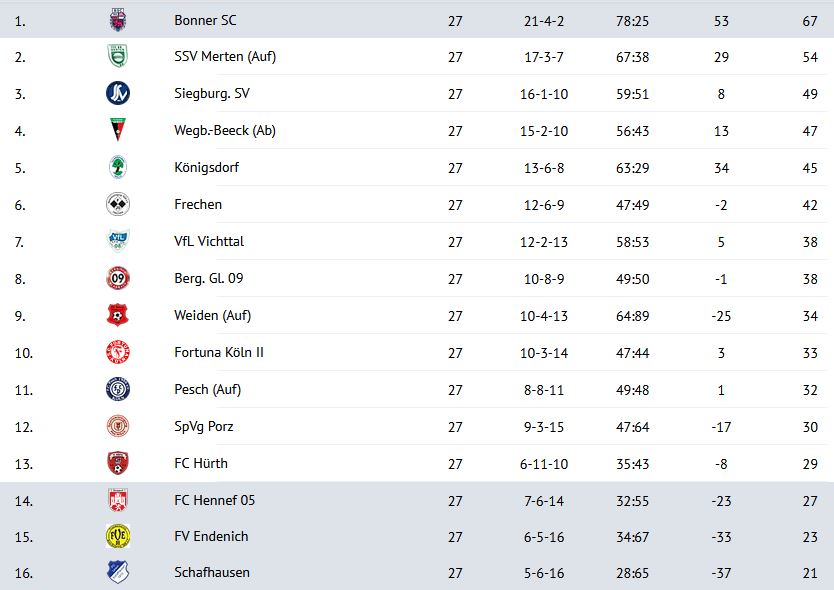834x590 pixels.
Task: Click the FV Endenich yellow crest
Action: pos(118,537)
